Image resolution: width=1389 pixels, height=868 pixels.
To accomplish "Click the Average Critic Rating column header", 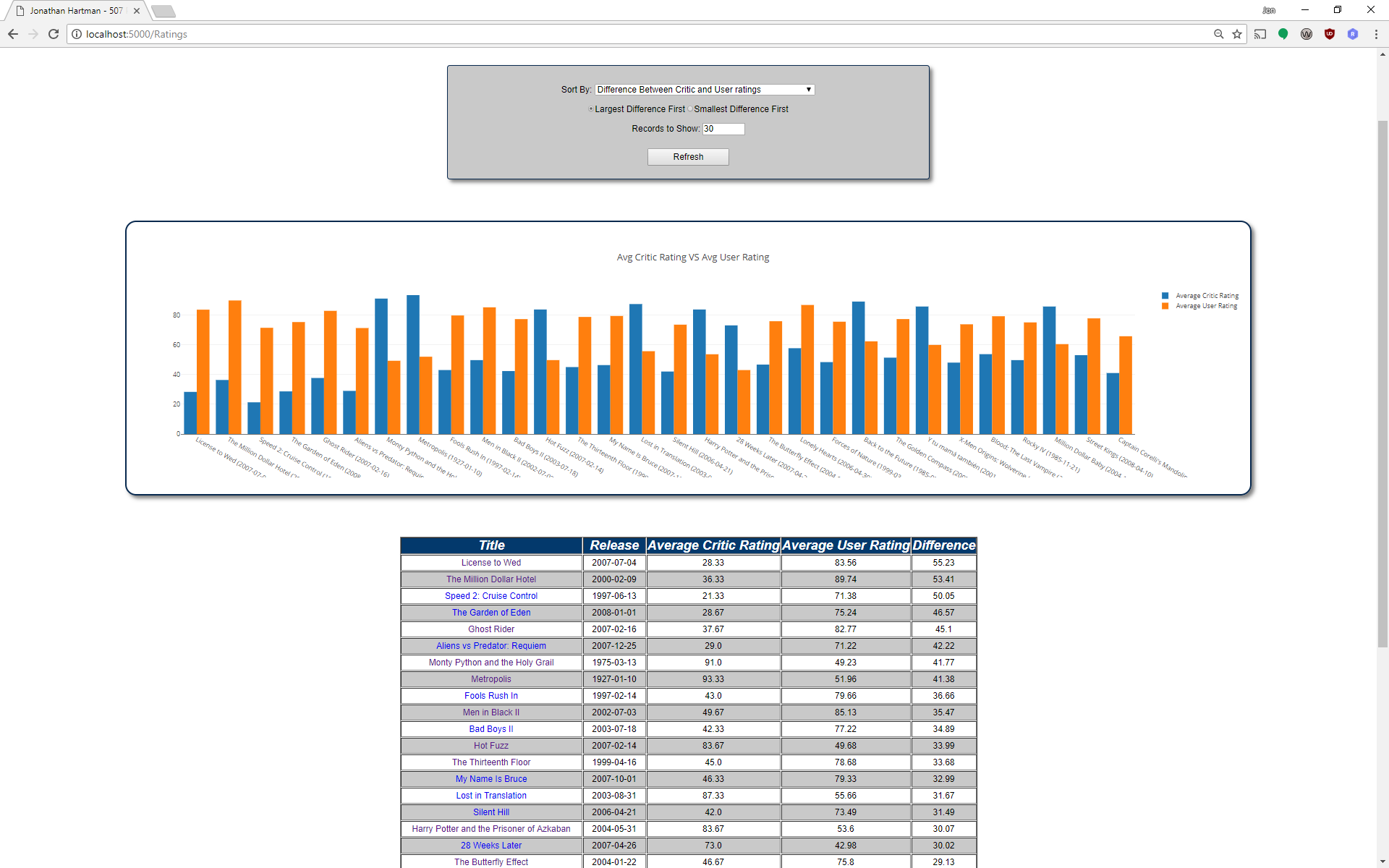I will coord(713,545).
